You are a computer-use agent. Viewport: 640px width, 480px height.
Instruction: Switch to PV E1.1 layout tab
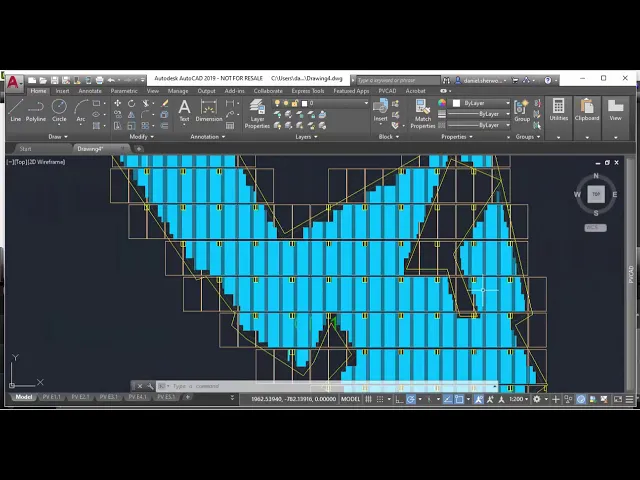click(51, 397)
